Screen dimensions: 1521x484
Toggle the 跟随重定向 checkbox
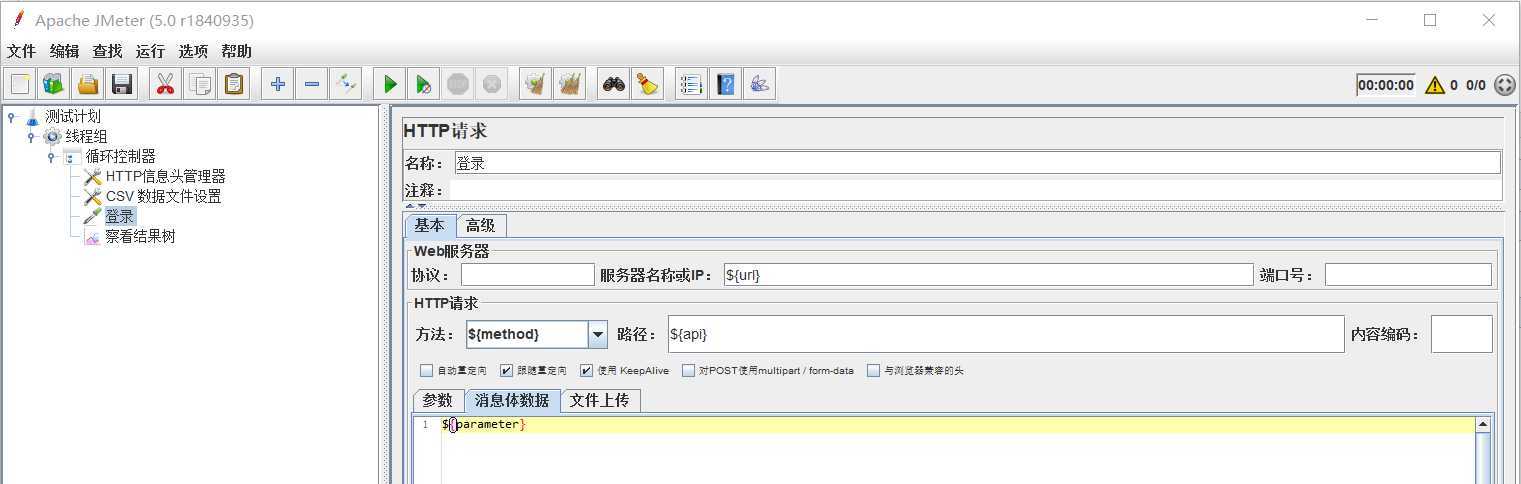click(x=506, y=370)
